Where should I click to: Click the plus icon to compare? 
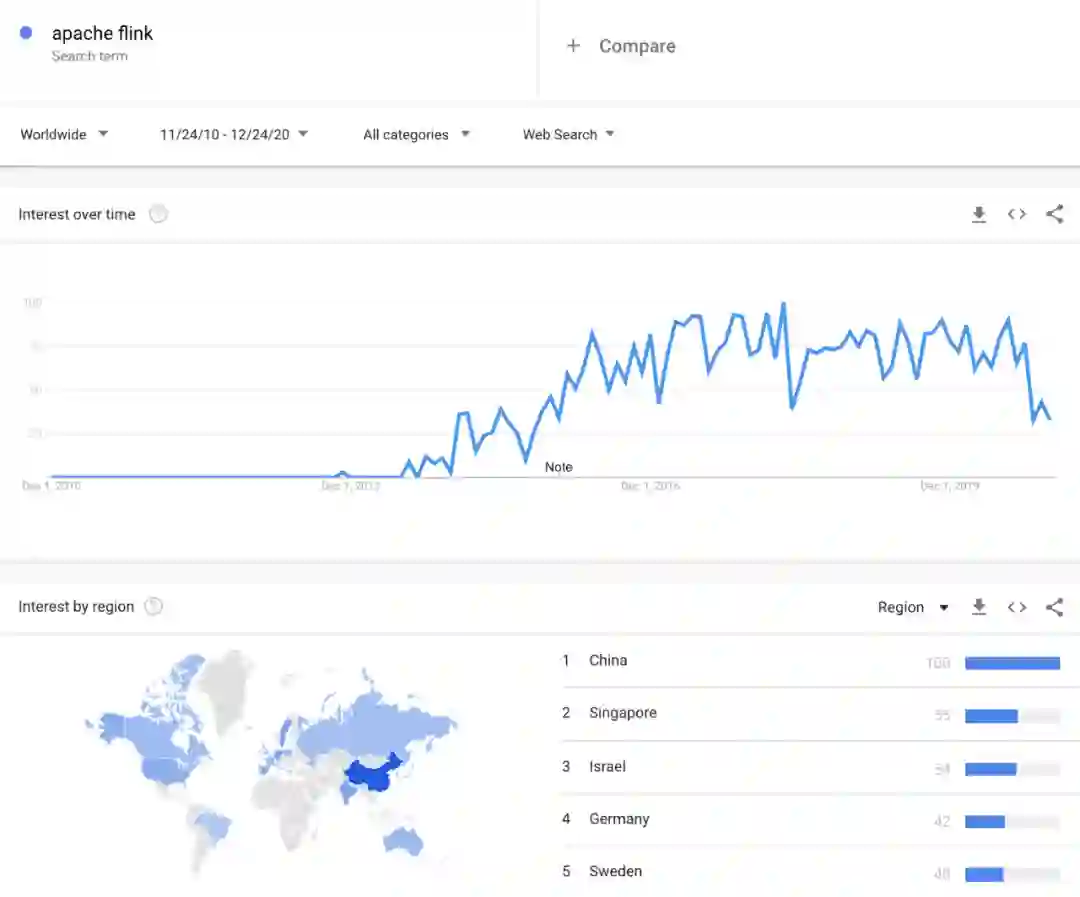573,46
